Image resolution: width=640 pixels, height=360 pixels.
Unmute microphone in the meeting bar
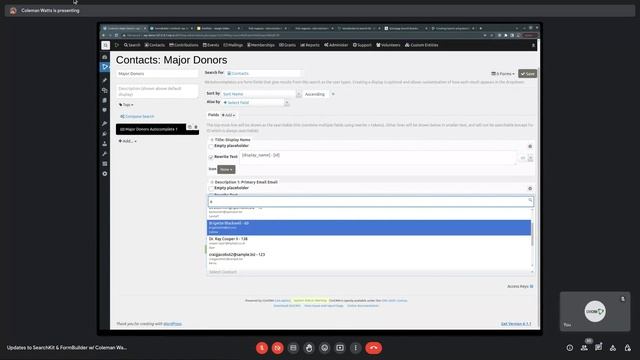point(262,348)
